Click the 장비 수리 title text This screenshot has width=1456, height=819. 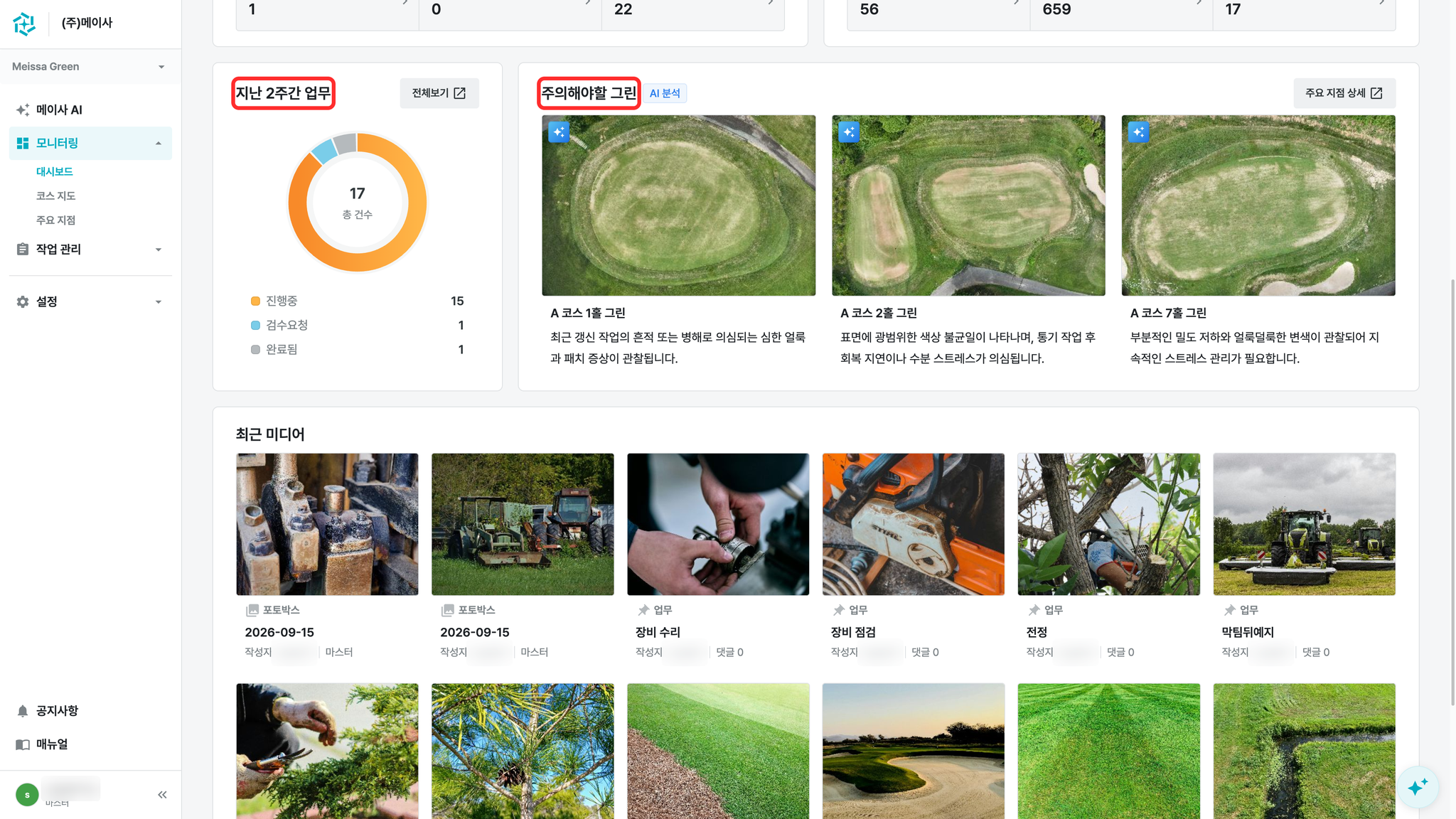[x=658, y=632]
